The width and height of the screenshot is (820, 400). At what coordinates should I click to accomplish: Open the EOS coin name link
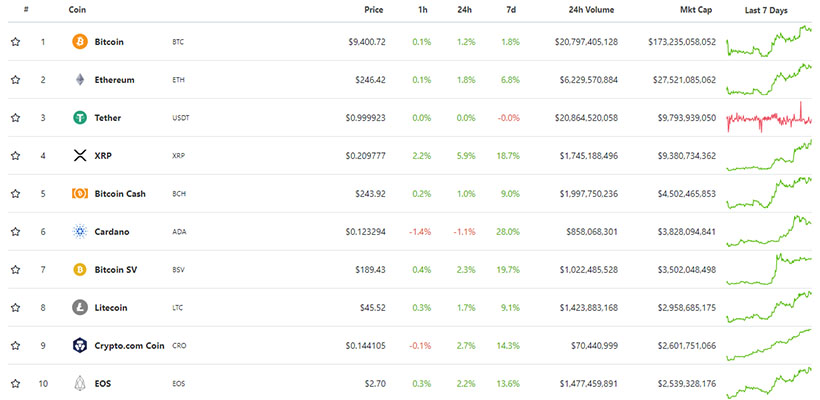[x=102, y=384]
